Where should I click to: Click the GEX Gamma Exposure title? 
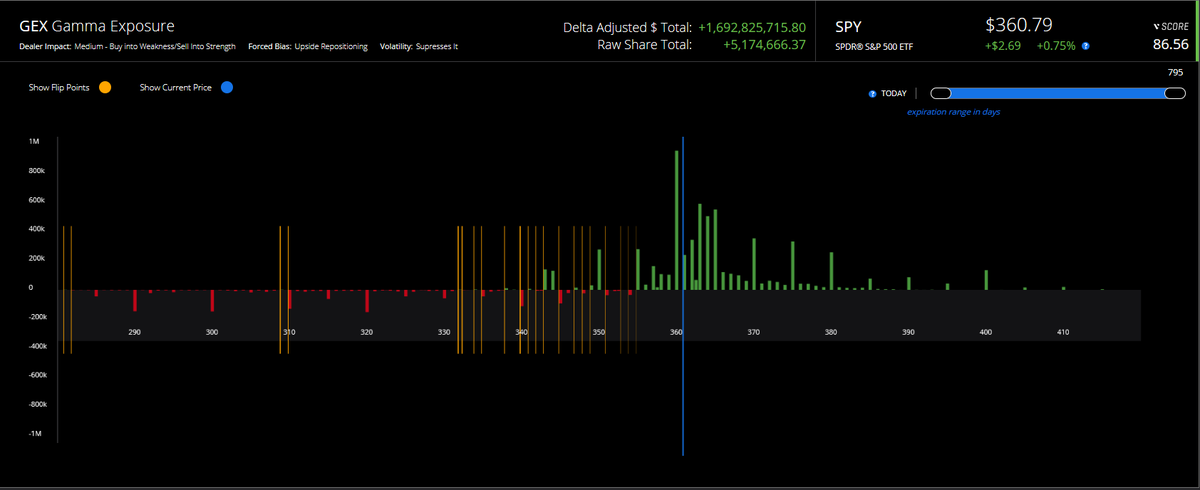[97, 25]
